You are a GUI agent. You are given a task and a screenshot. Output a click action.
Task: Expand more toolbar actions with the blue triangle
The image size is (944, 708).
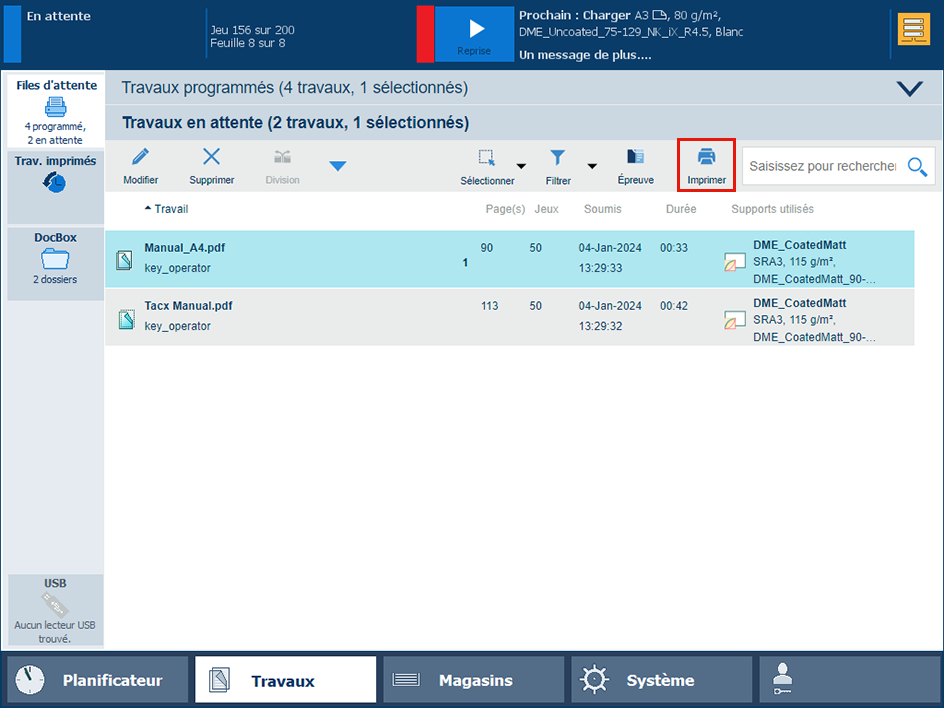click(x=338, y=166)
